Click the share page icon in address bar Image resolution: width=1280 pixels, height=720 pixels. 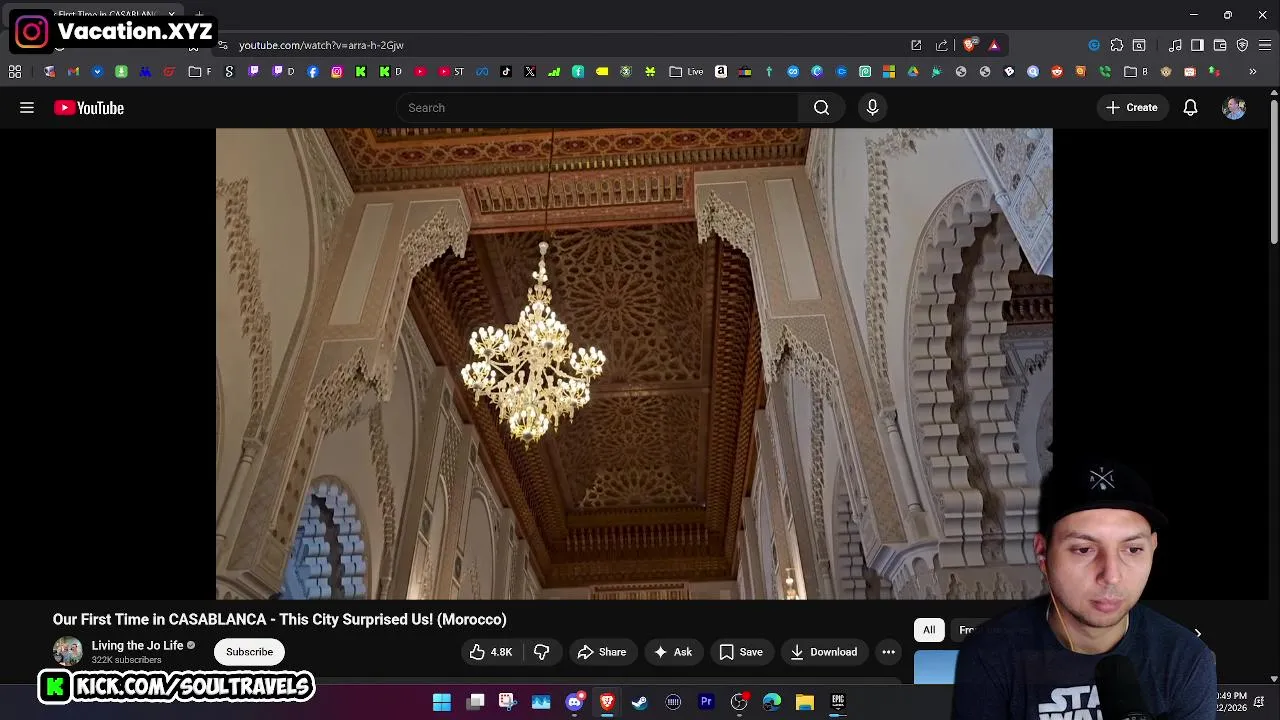tap(941, 45)
